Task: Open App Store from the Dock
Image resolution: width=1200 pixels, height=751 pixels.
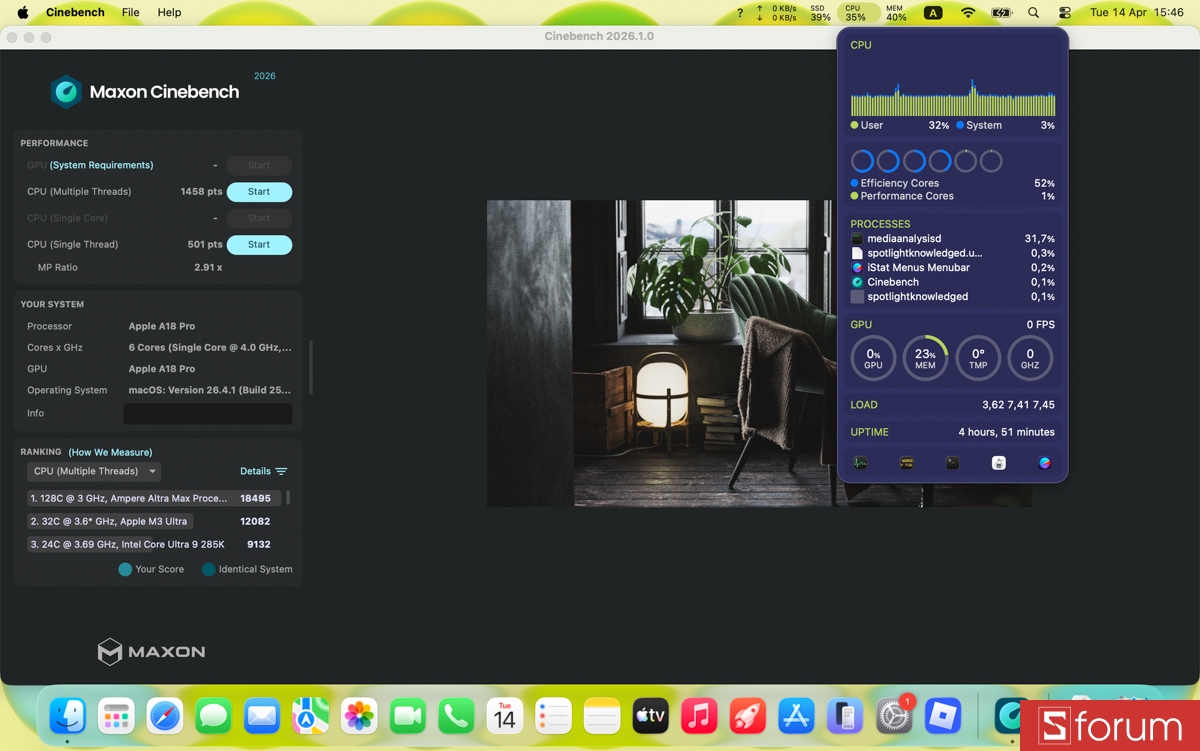Action: point(796,716)
